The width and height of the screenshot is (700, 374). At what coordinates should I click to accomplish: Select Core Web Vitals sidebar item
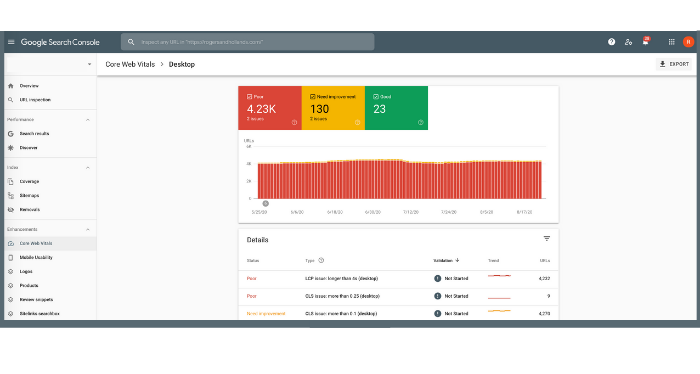click(x=50, y=243)
